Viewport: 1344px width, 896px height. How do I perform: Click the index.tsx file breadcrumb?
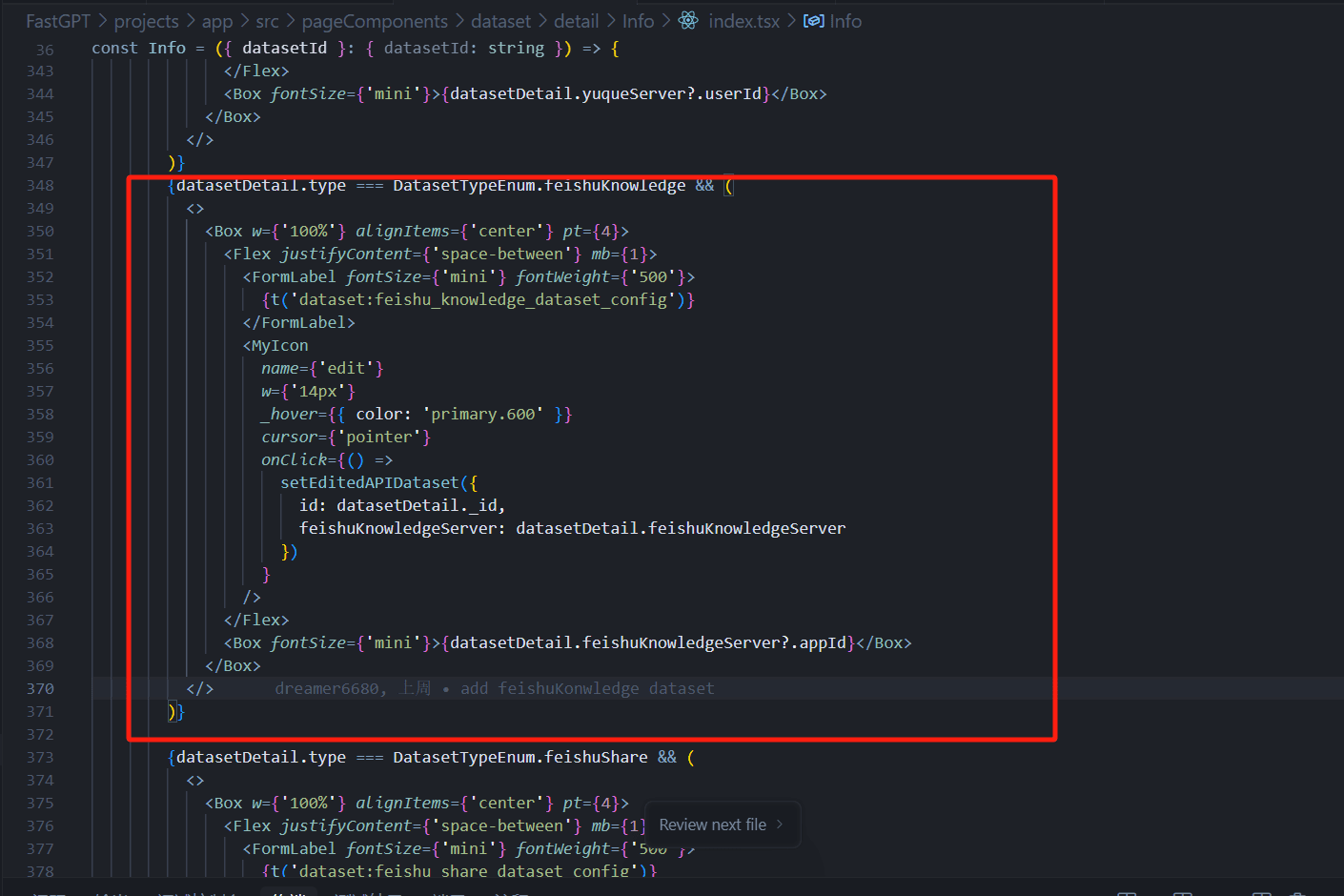click(743, 21)
